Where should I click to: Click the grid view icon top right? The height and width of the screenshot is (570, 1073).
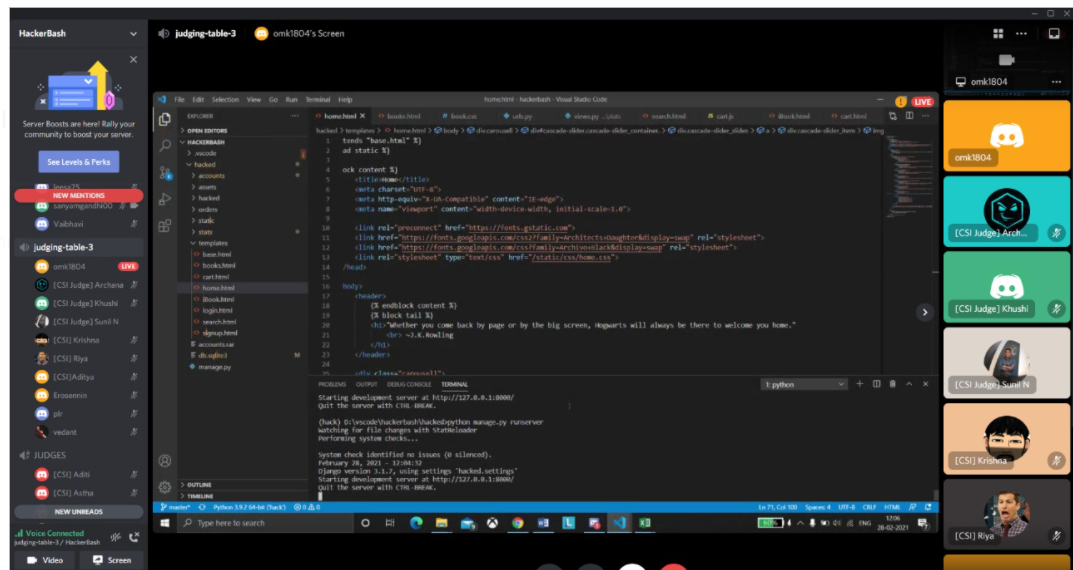click(997, 33)
